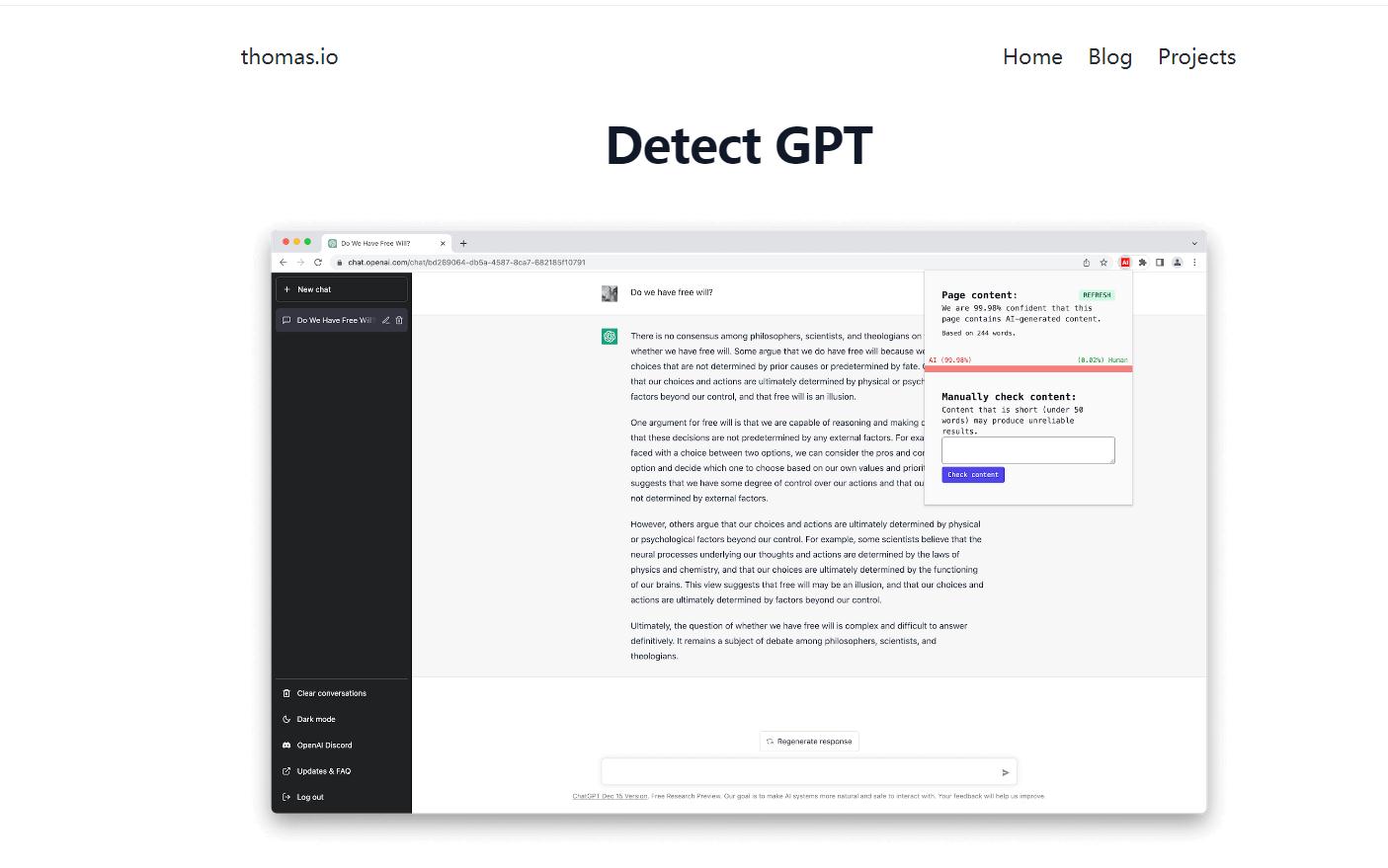1388x868 pixels.
Task: Click the red AI extension icon
Action: (x=1124, y=263)
